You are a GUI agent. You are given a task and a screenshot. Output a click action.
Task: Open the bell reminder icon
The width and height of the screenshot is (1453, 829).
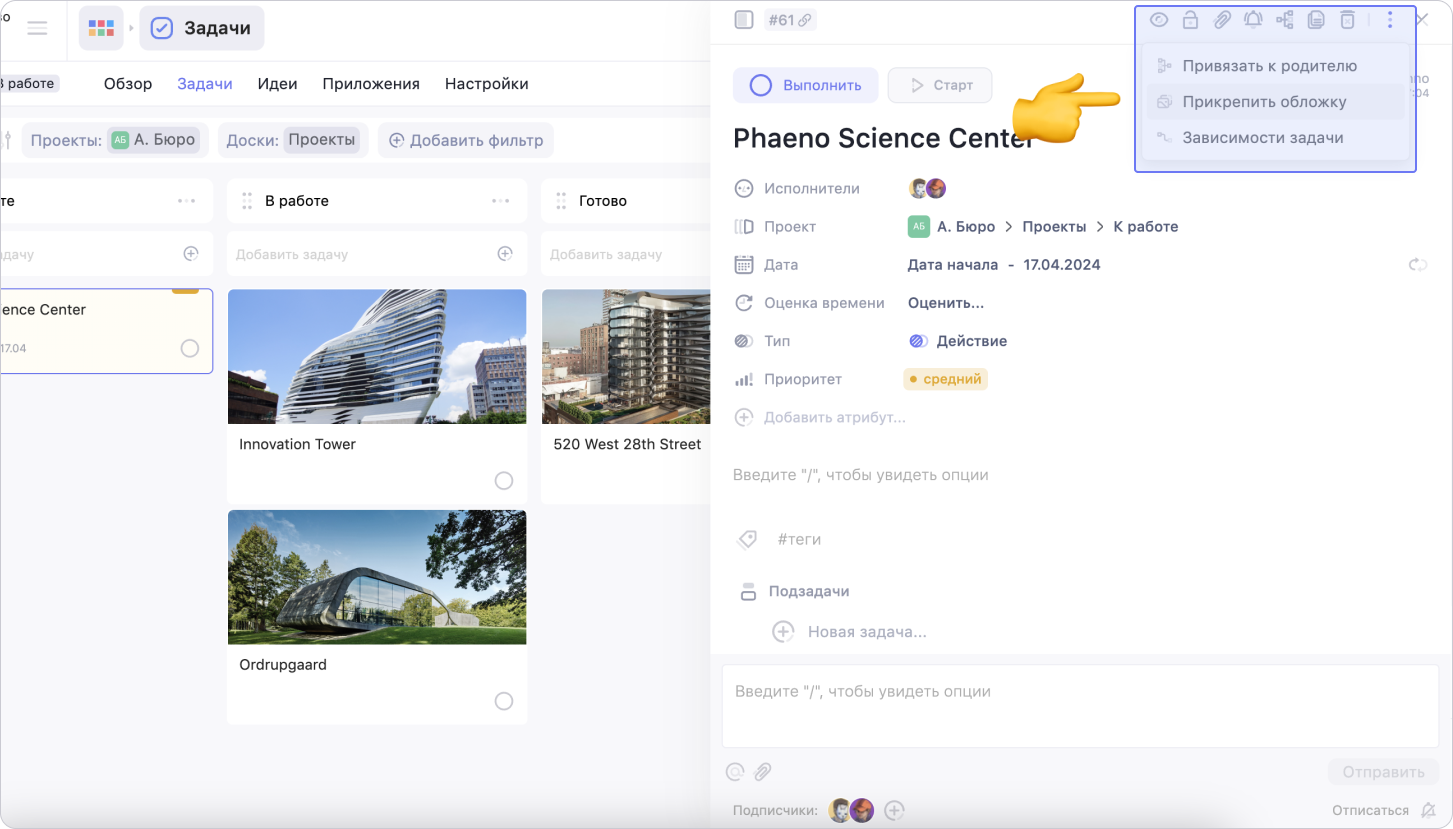point(1253,20)
